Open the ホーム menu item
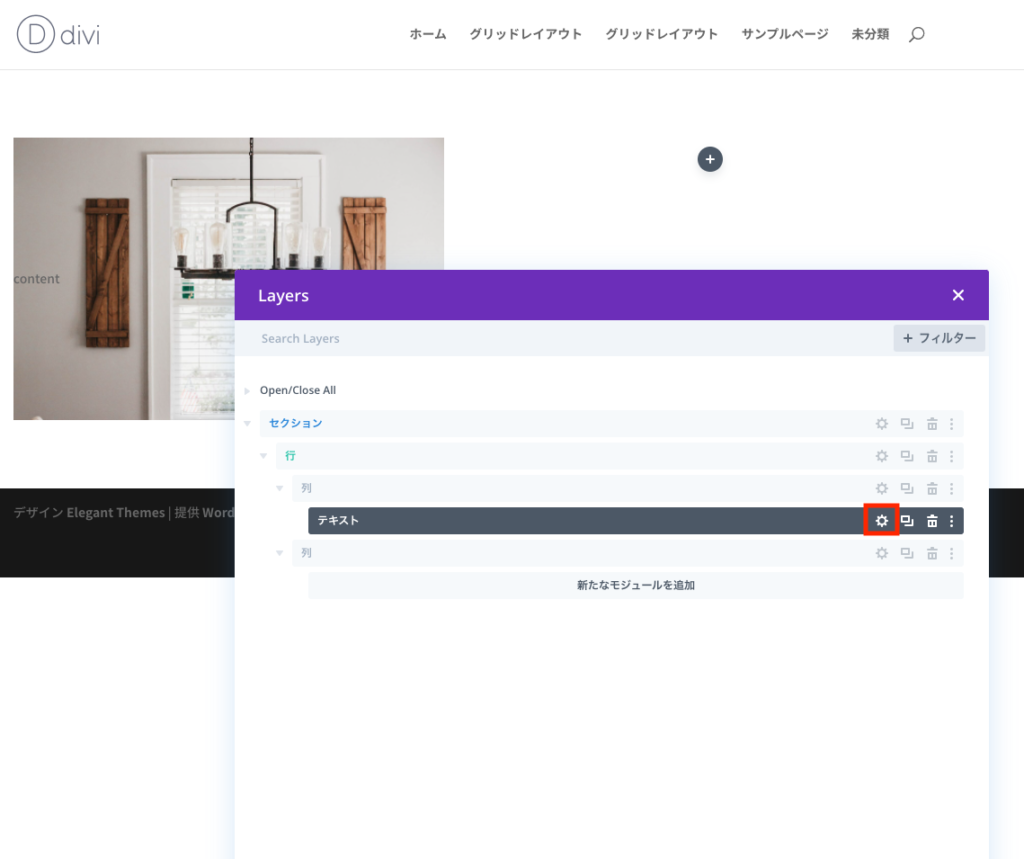1024x859 pixels. 428,34
